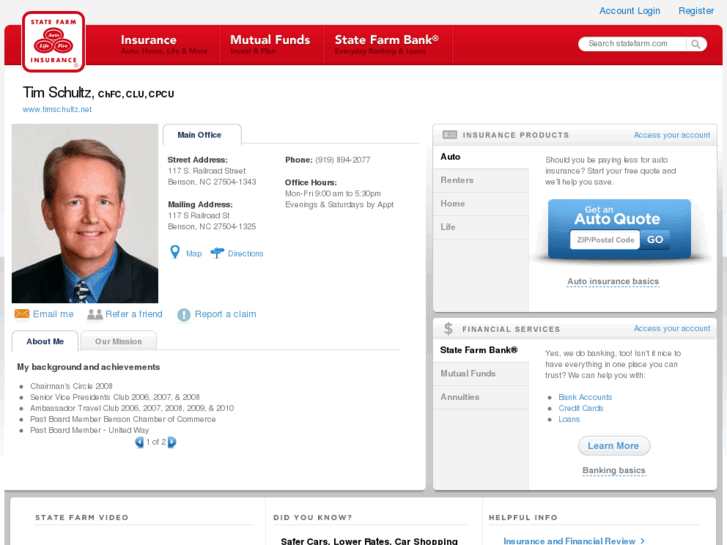Screen dimensions: 727x545
Task: Click the ZIP/Postal Code input field
Action: click(x=605, y=240)
